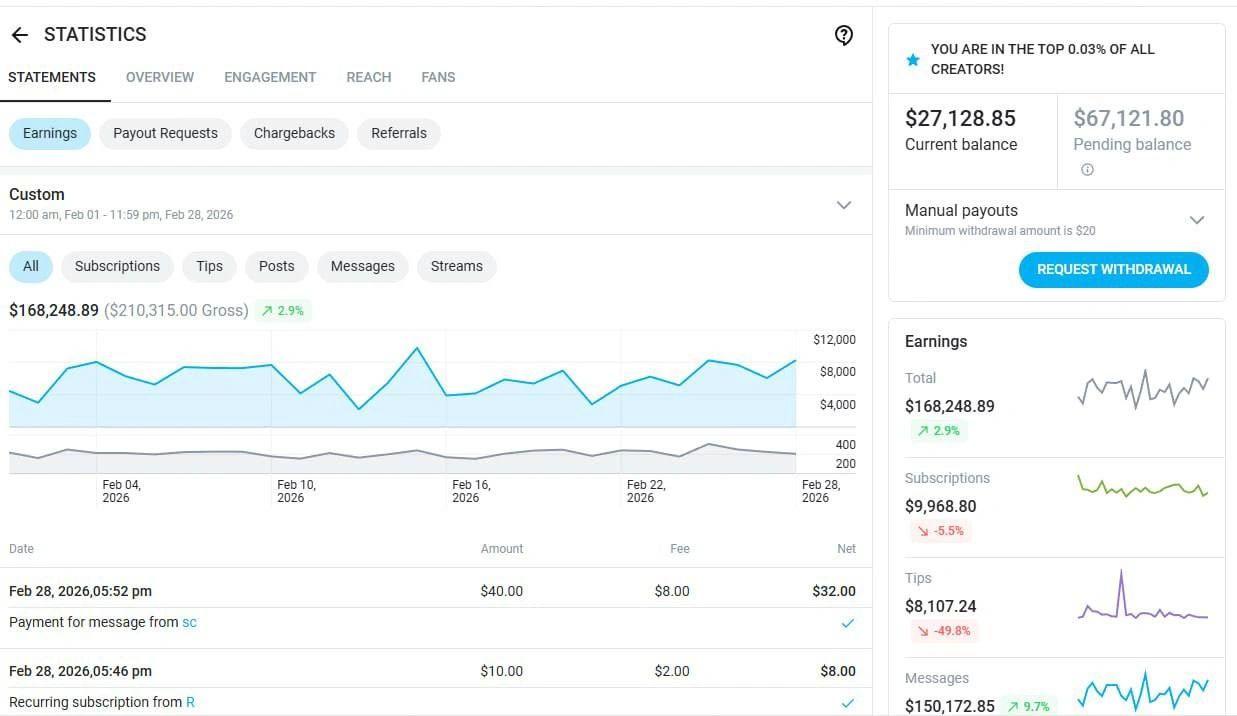The width and height of the screenshot is (1237, 716).
Task: Expand the Manual payouts dropdown
Action: tap(1196, 220)
